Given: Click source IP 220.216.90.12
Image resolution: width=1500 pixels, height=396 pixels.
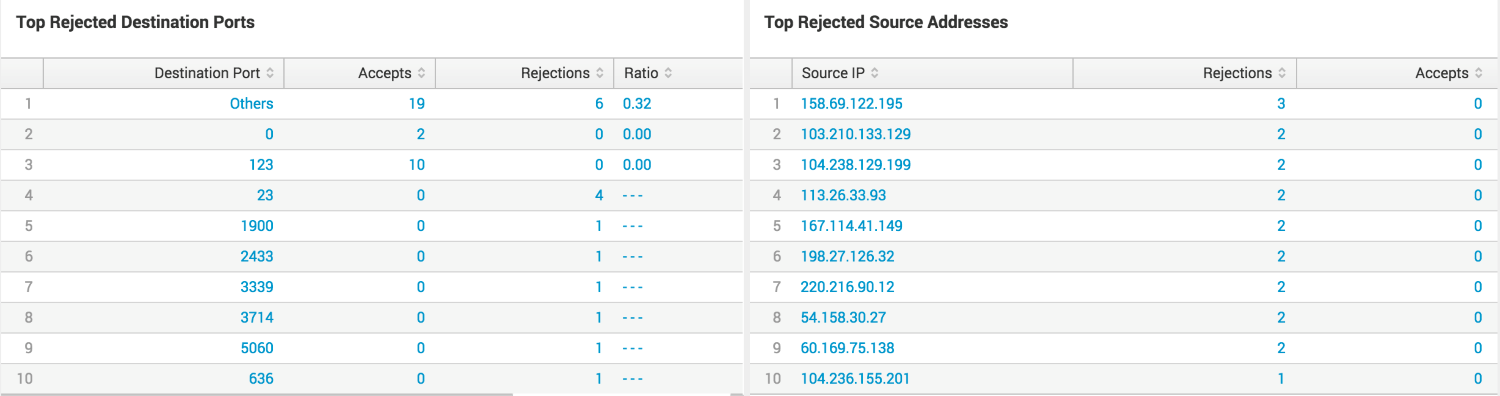Looking at the screenshot, I should 848,287.
